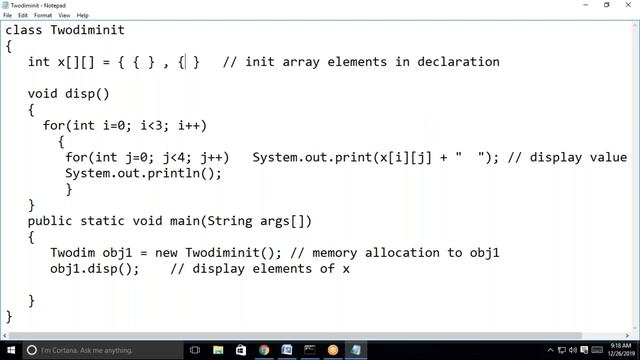Image resolution: width=640 pixels, height=360 pixels.
Task: Click the Notepad title bar icon
Action: [x=5, y=5]
